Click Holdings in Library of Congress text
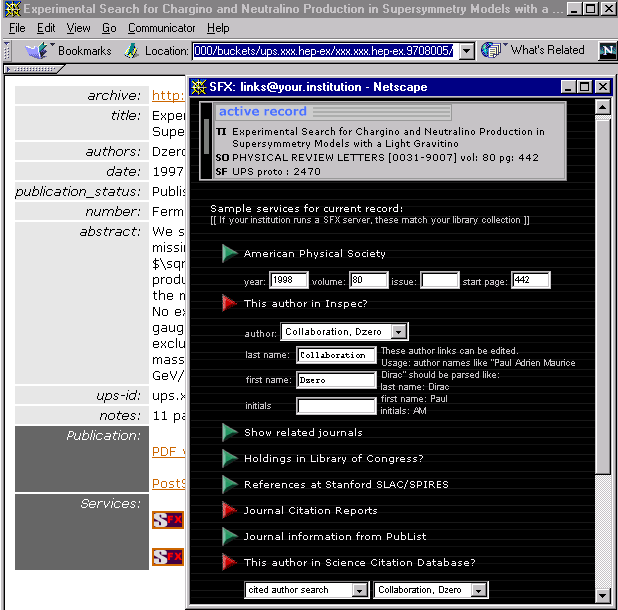Viewport: 618px width, 610px height. click(x=333, y=458)
